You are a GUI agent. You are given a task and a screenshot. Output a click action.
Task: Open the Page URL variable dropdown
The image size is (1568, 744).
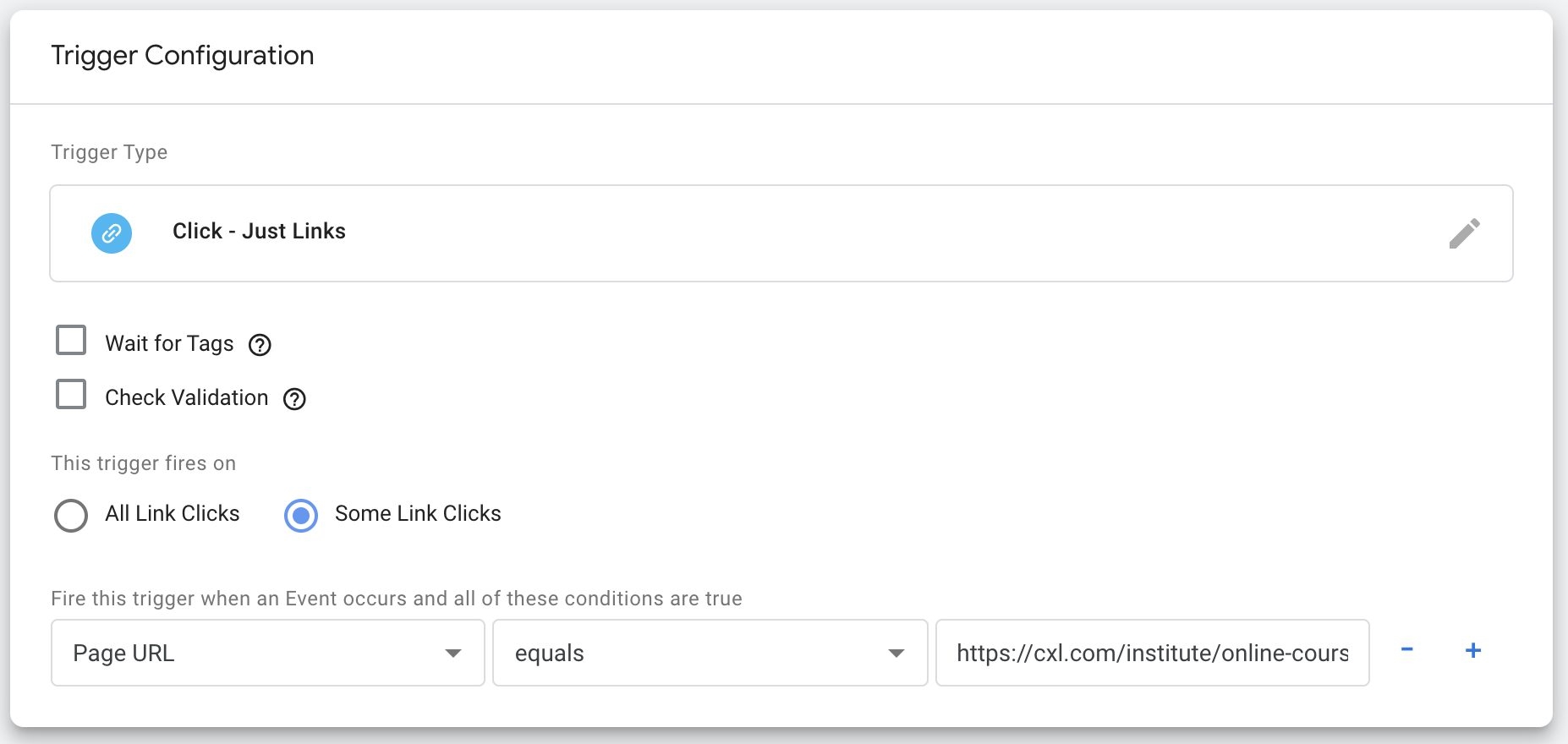tap(267, 653)
